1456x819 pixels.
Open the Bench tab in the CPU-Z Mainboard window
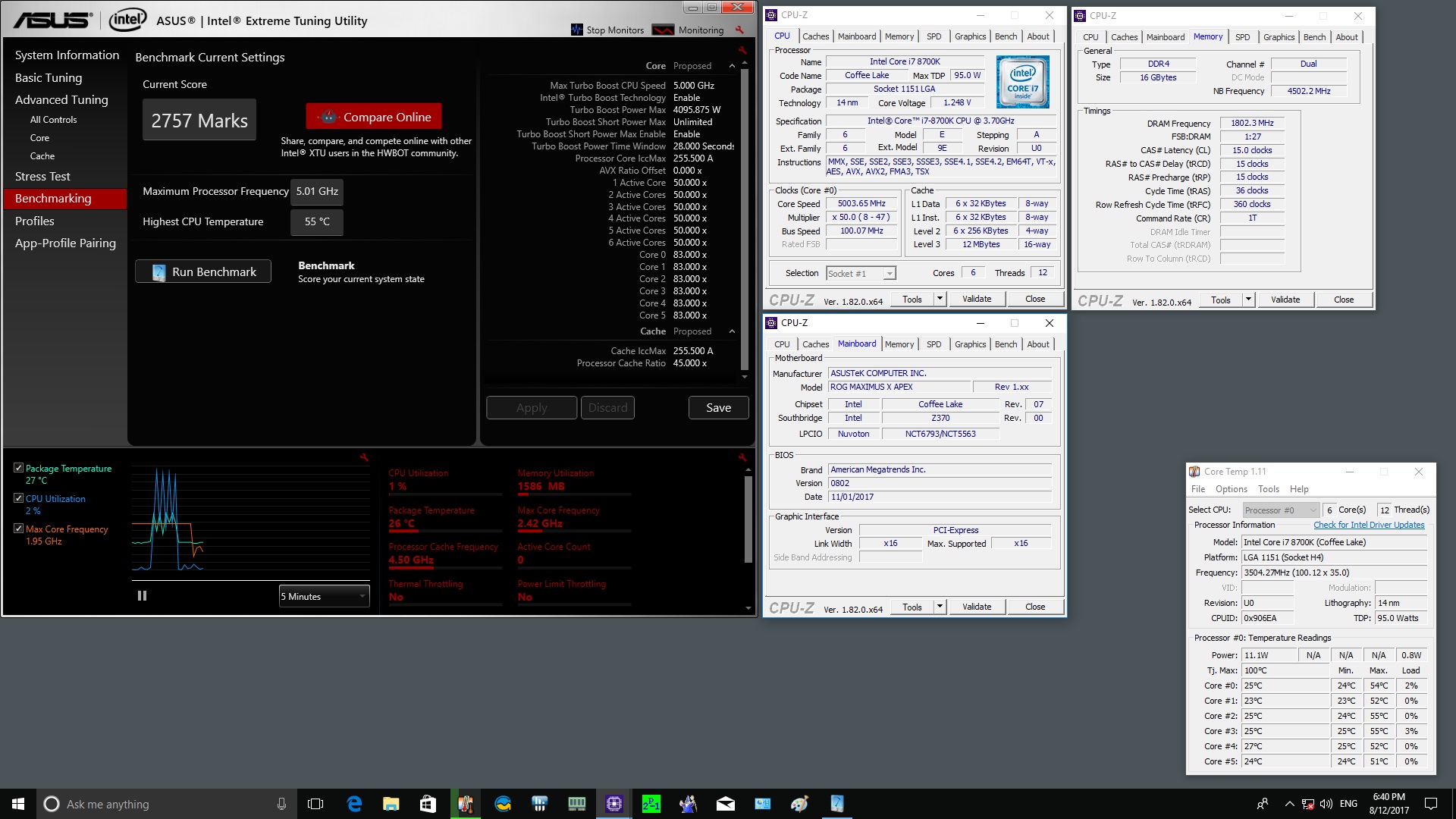(x=1006, y=344)
